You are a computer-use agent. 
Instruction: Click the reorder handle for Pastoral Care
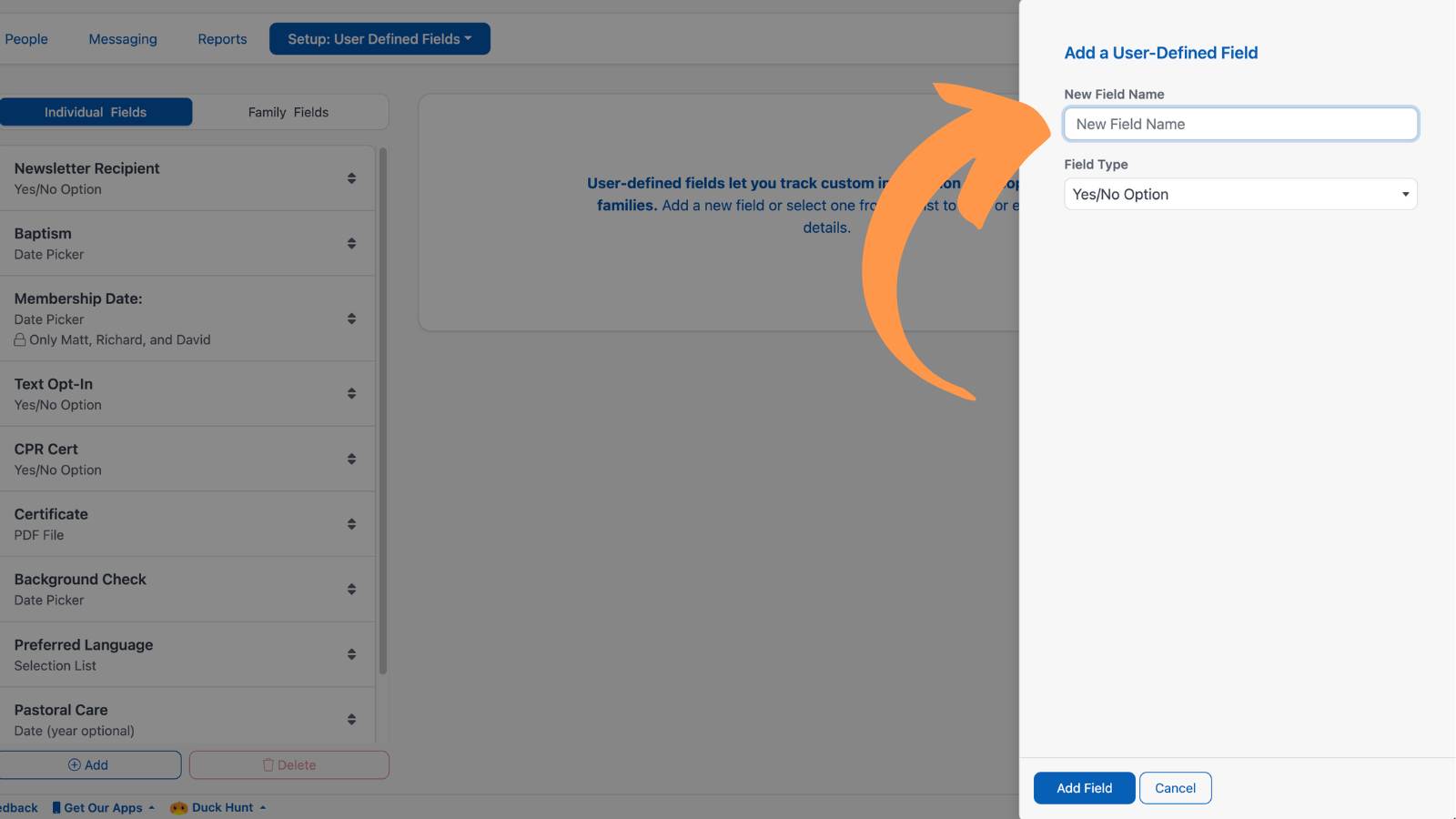point(351,719)
